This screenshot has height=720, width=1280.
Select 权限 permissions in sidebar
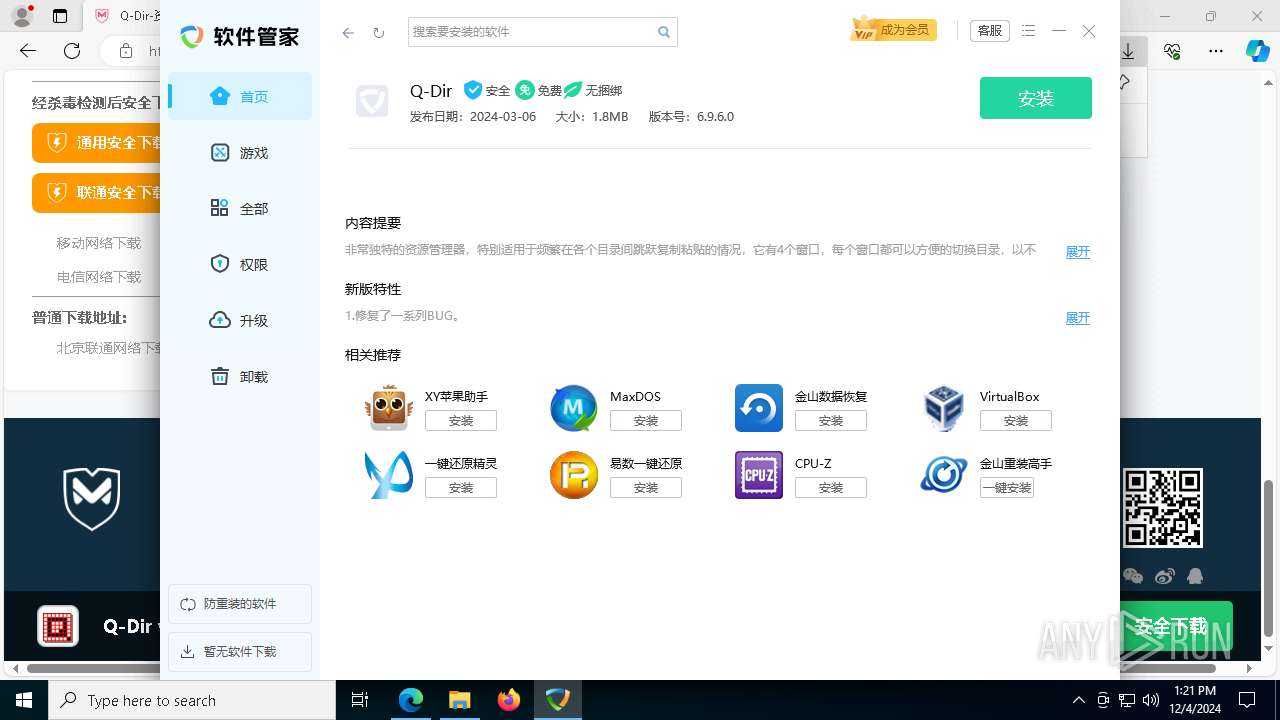coord(240,265)
